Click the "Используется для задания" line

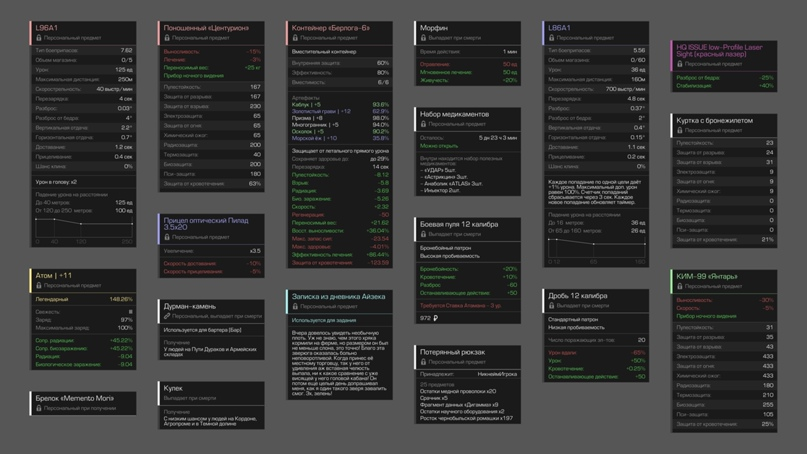pos(324,320)
